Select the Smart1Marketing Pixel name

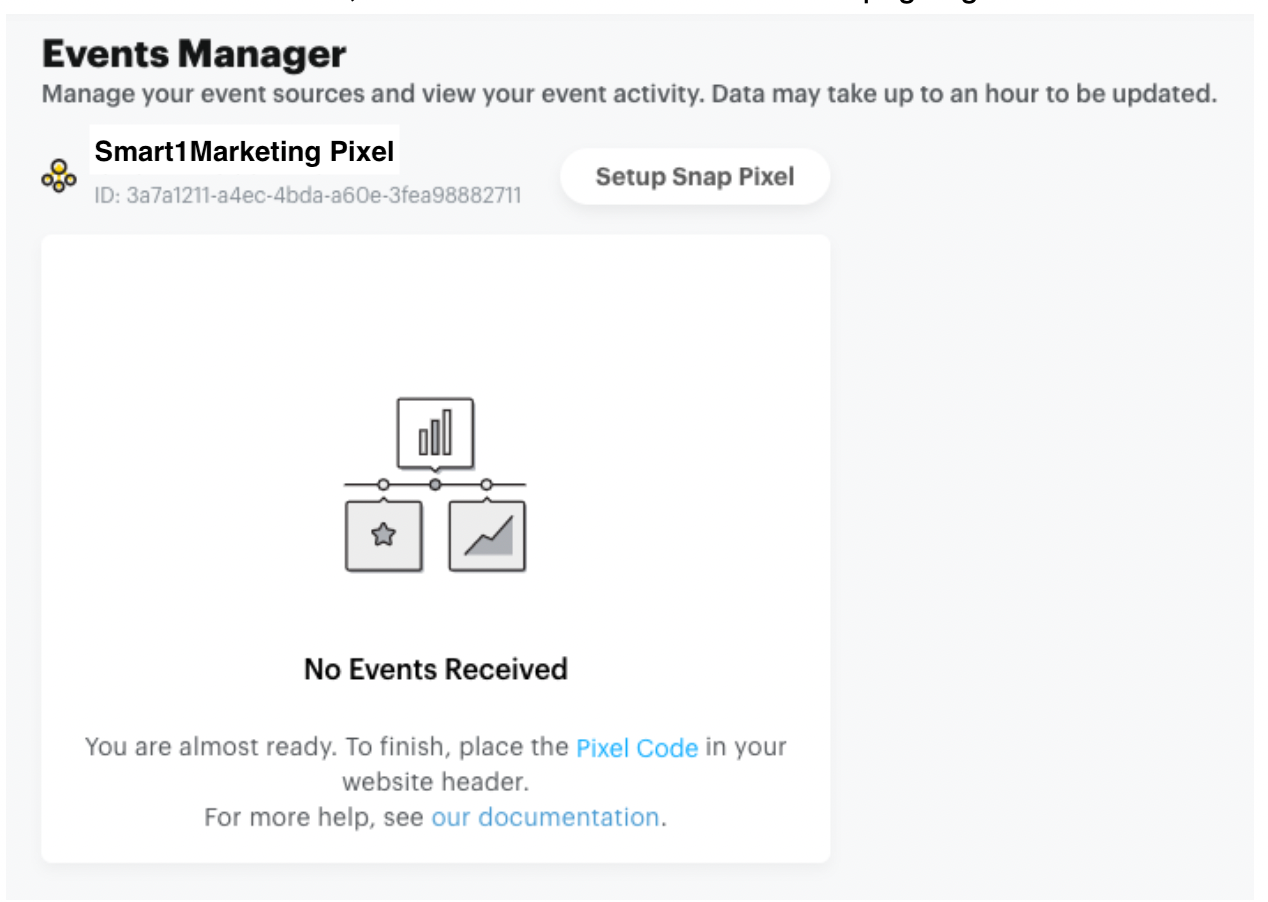(244, 153)
